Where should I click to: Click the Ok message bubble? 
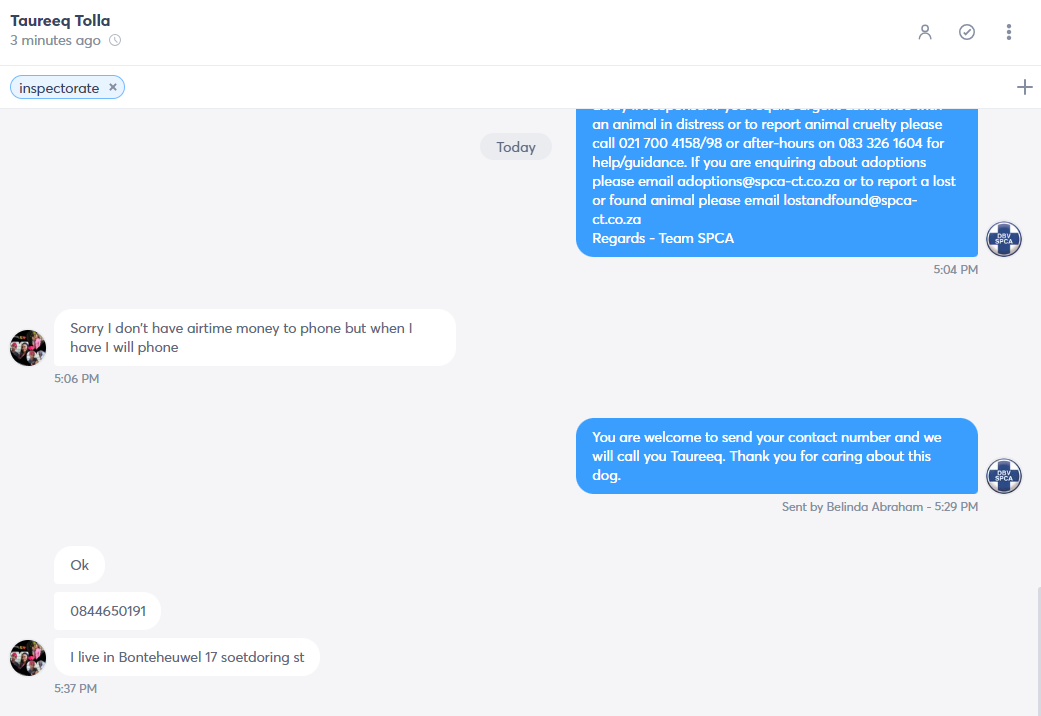[80, 565]
